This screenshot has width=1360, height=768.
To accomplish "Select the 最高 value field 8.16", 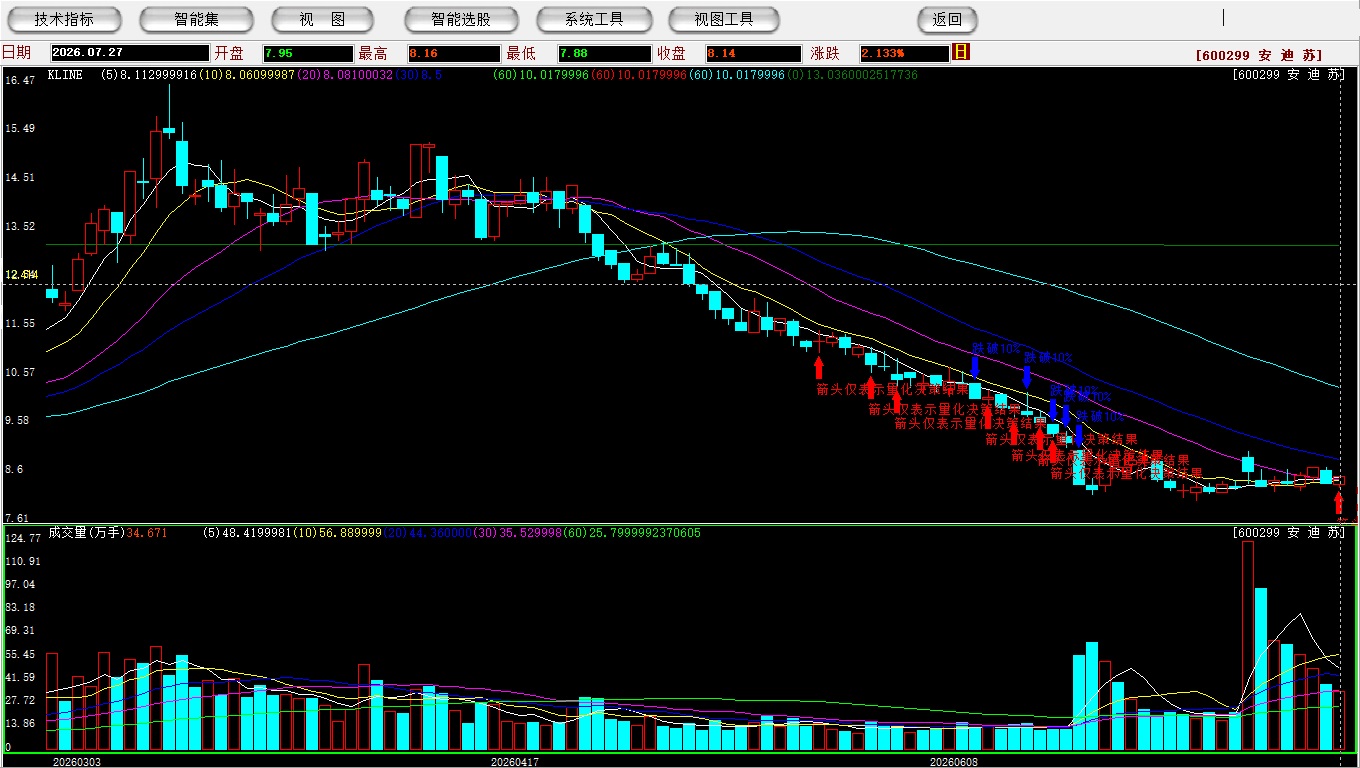I will pos(453,53).
